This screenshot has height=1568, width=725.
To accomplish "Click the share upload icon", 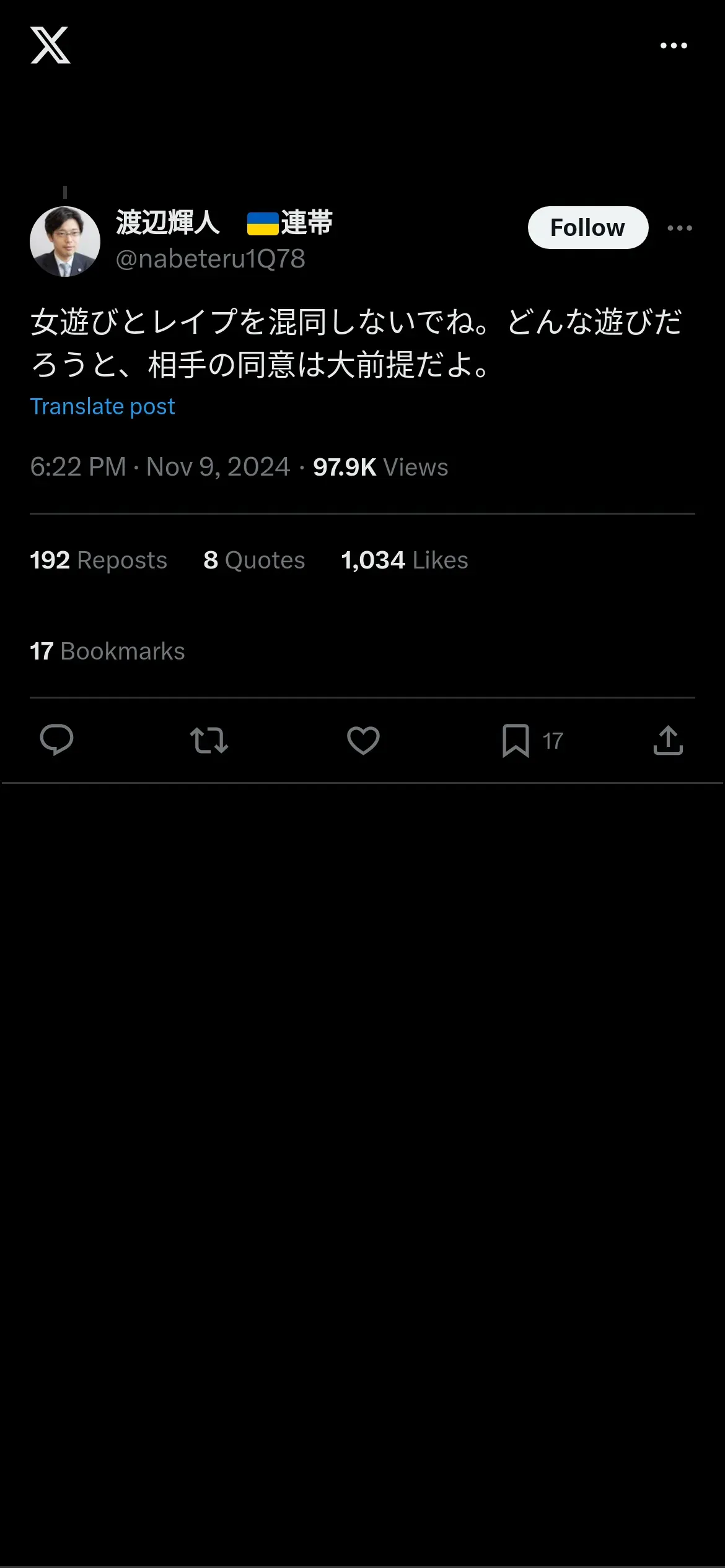I will tap(668, 740).
